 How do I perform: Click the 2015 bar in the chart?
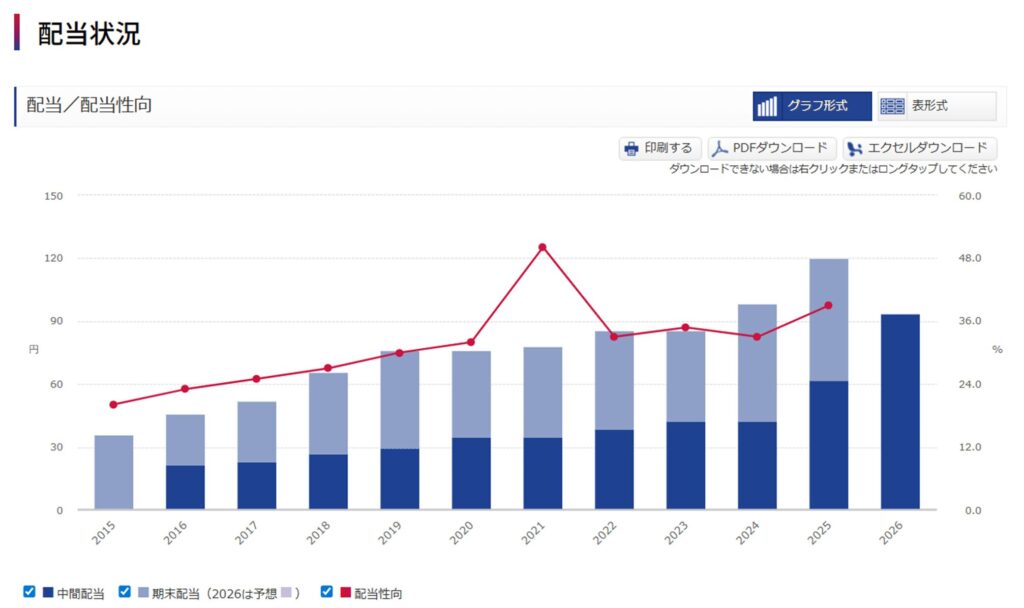[x=113, y=472]
